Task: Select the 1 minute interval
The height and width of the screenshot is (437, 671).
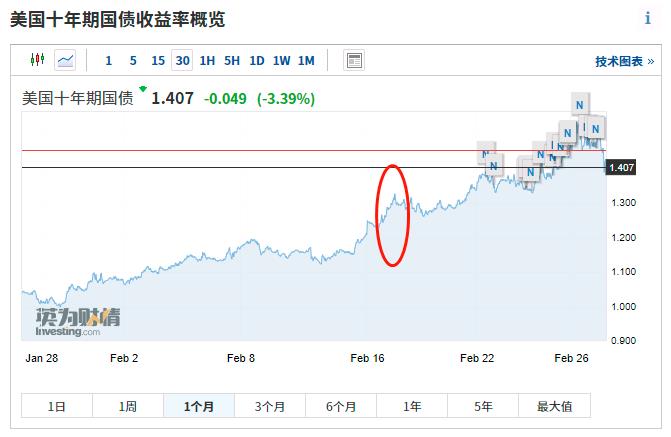Action: (x=109, y=60)
